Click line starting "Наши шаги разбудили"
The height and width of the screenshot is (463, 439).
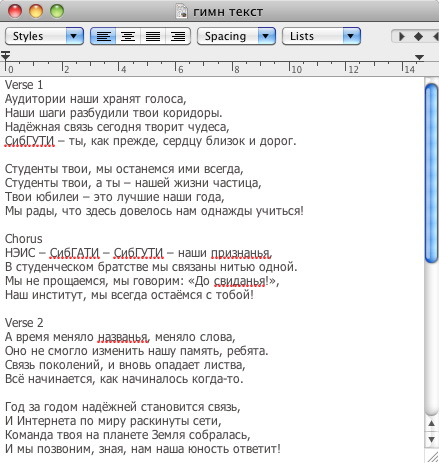(x=113, y=113)
